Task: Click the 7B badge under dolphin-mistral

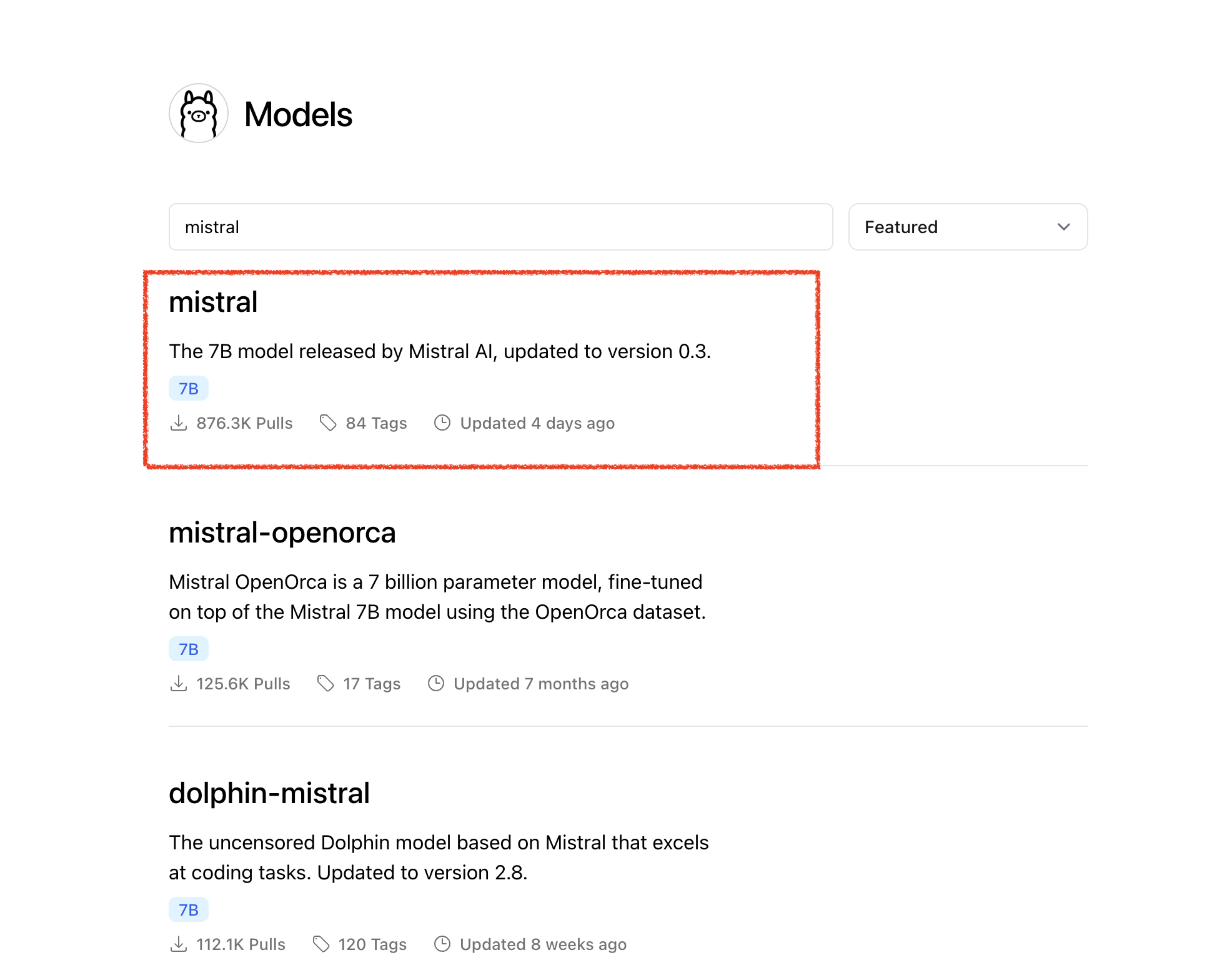Action: pyautogui.click(x=189, y=910)
